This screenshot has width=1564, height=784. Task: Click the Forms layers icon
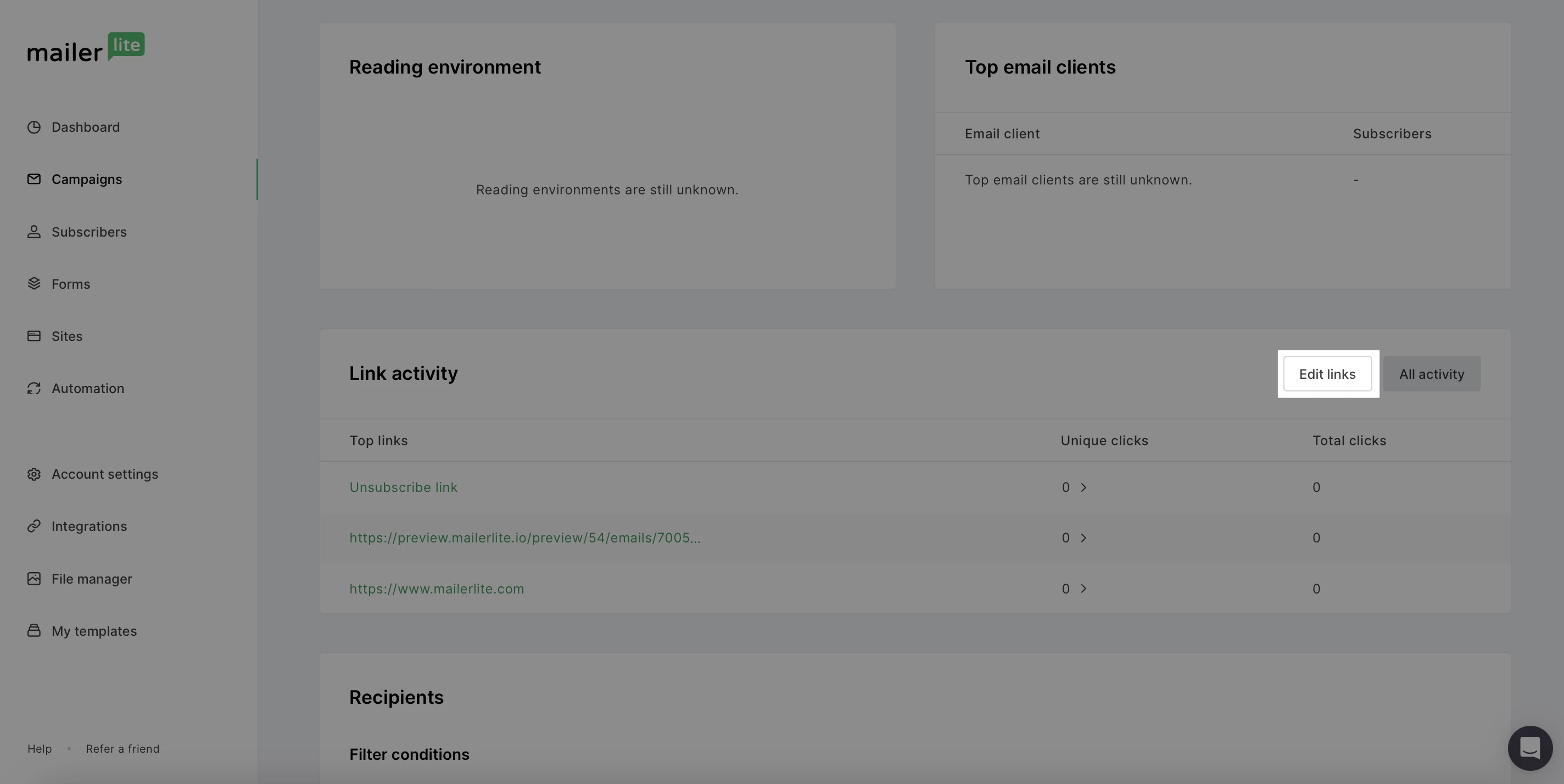tap(34, 284)
